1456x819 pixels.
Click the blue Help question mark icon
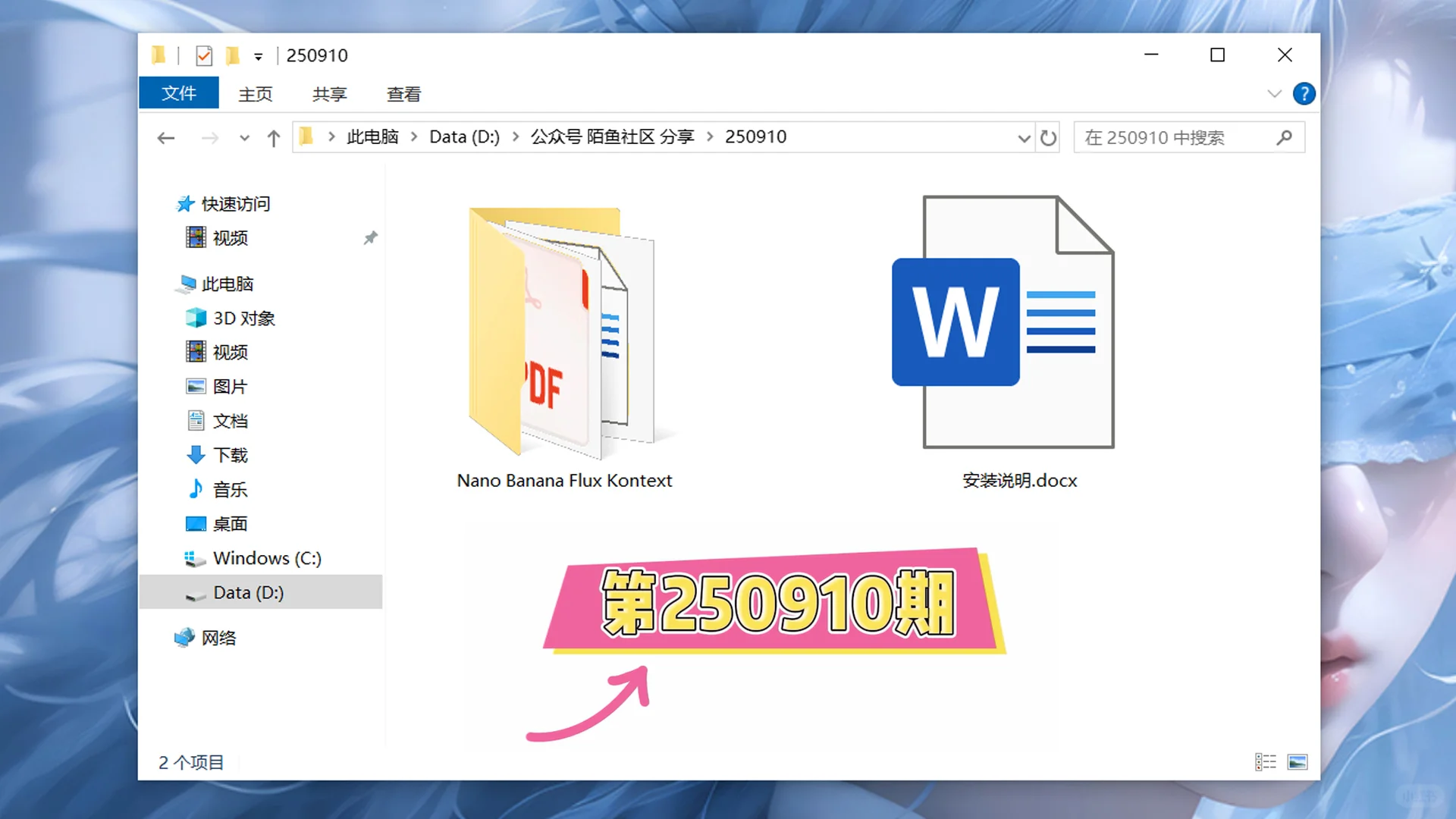pos(1304,94)
